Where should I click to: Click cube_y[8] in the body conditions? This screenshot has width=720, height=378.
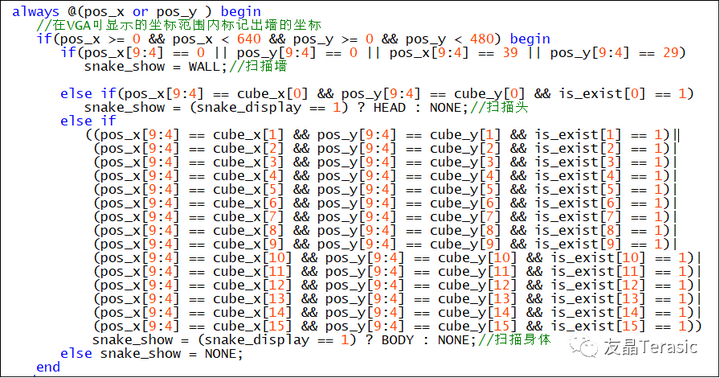point(466,231)
